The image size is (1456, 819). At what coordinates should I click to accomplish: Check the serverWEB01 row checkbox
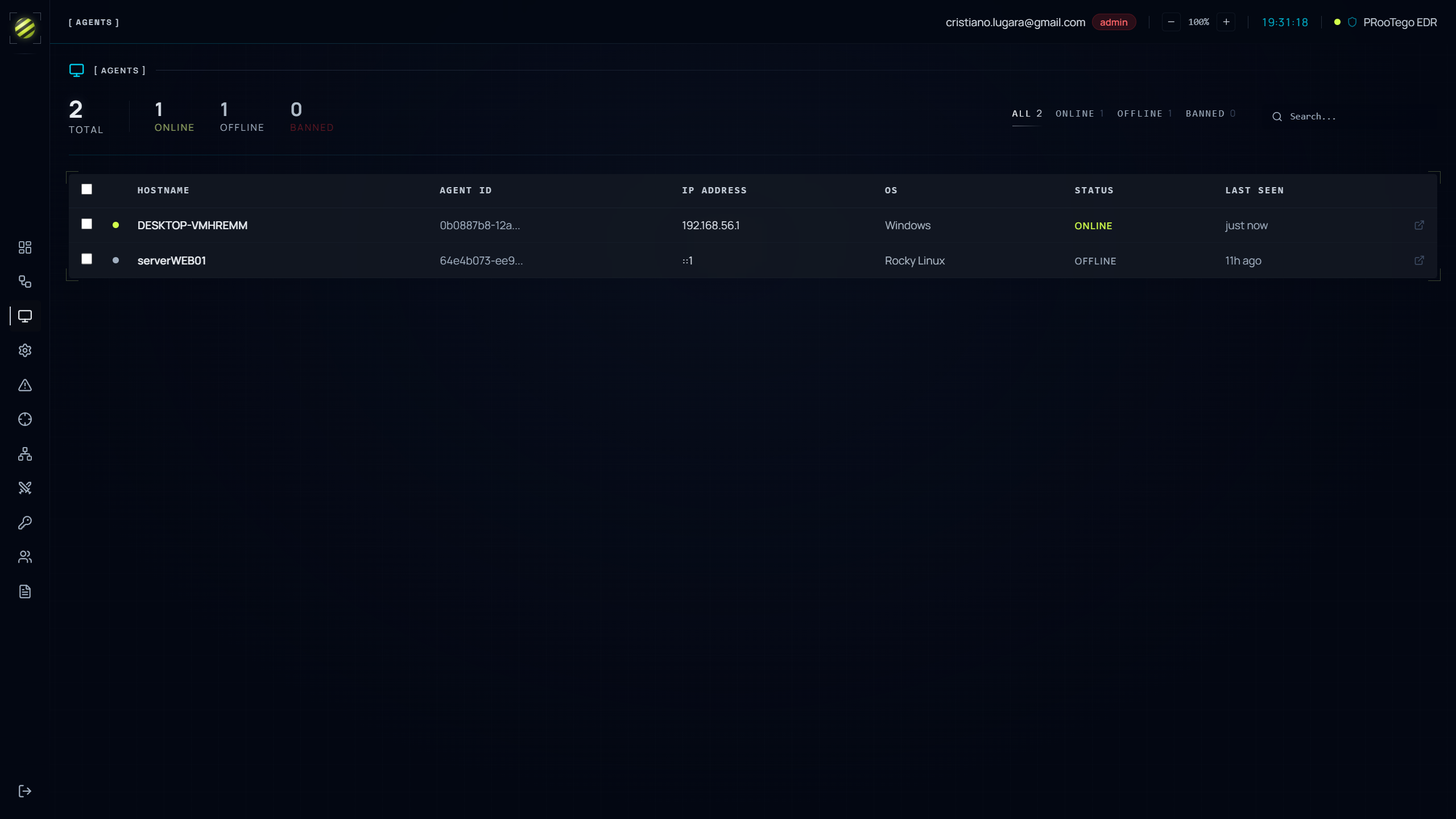(x=86, y=259)
